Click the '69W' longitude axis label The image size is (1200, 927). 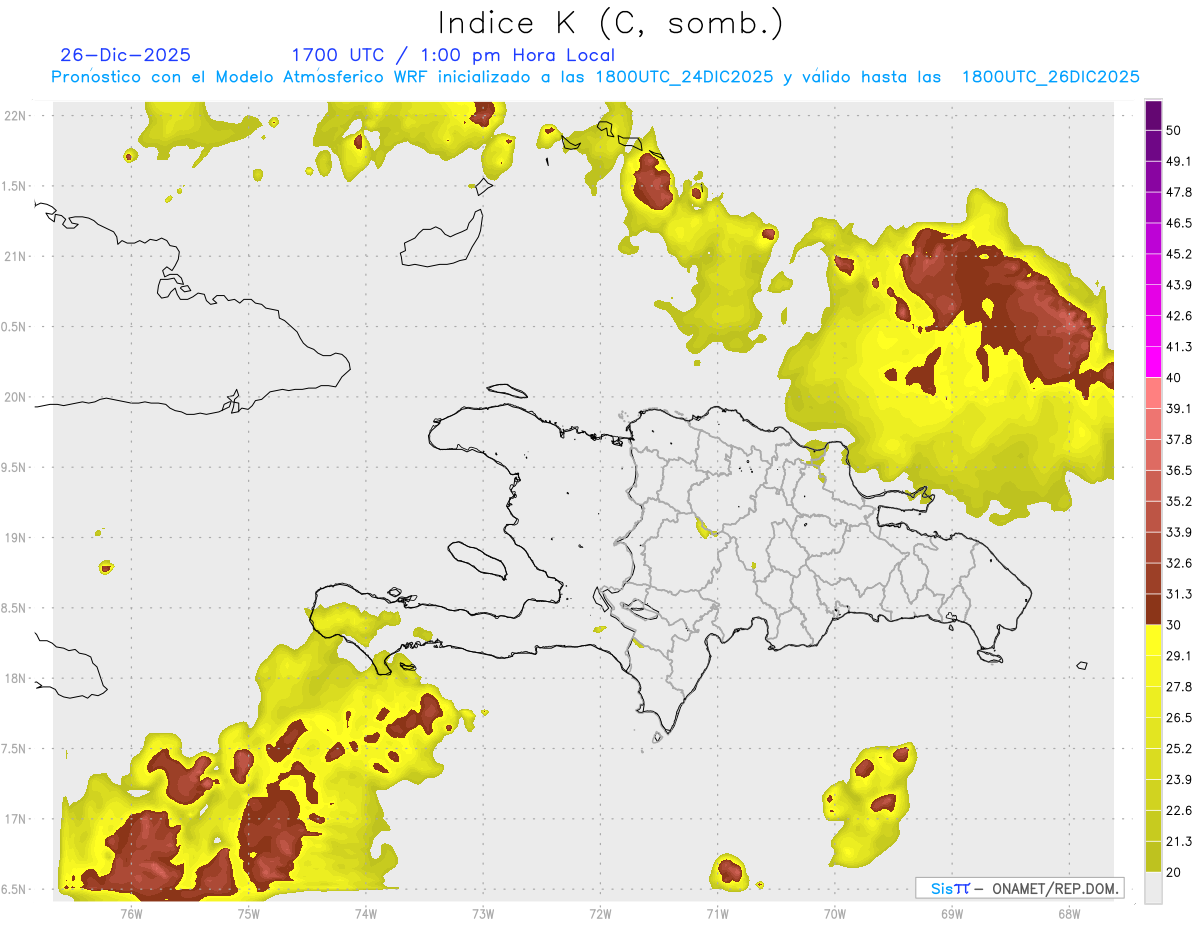(x=951, y=913)
